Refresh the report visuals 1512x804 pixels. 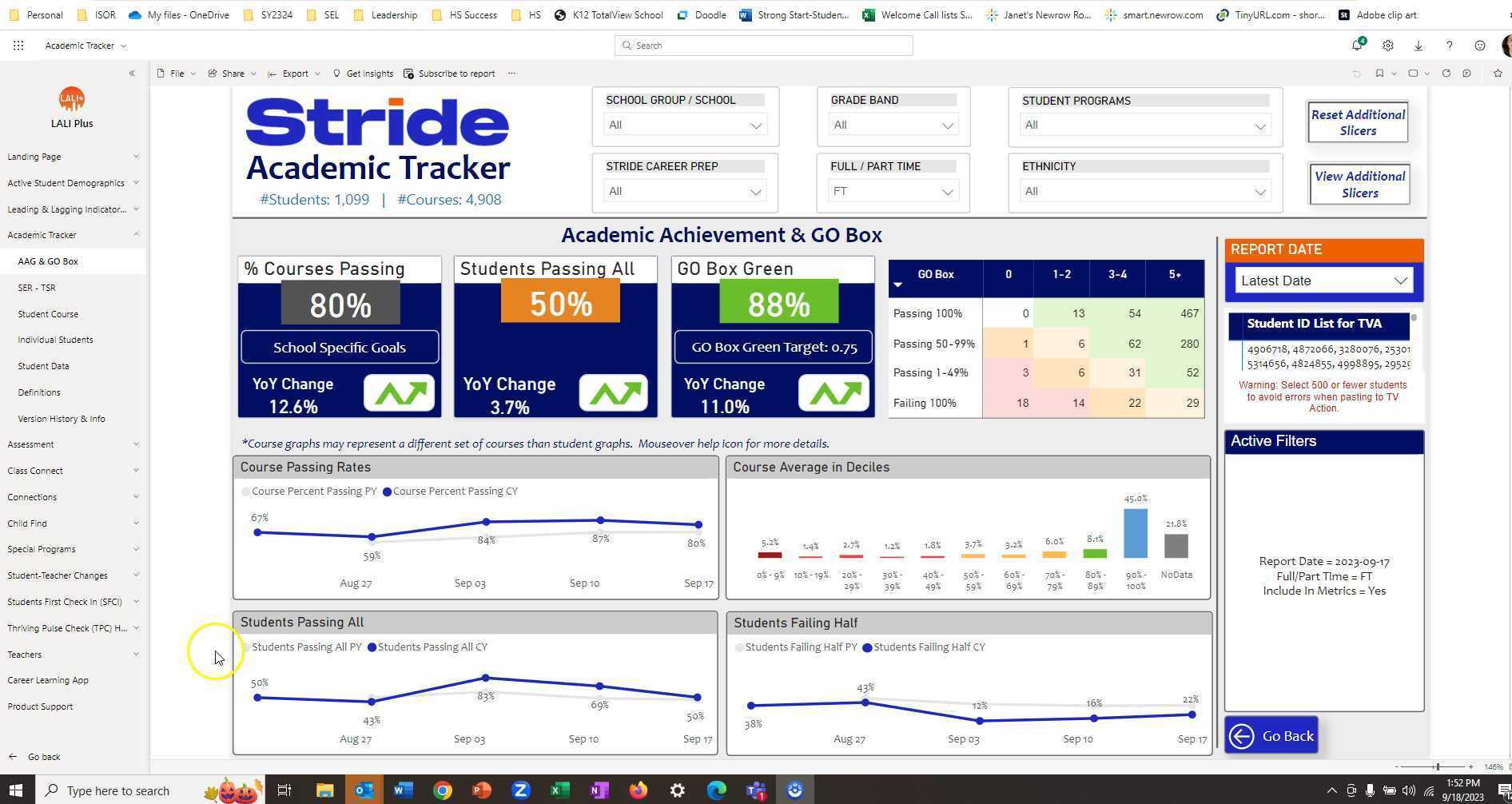click(1446, 74)
